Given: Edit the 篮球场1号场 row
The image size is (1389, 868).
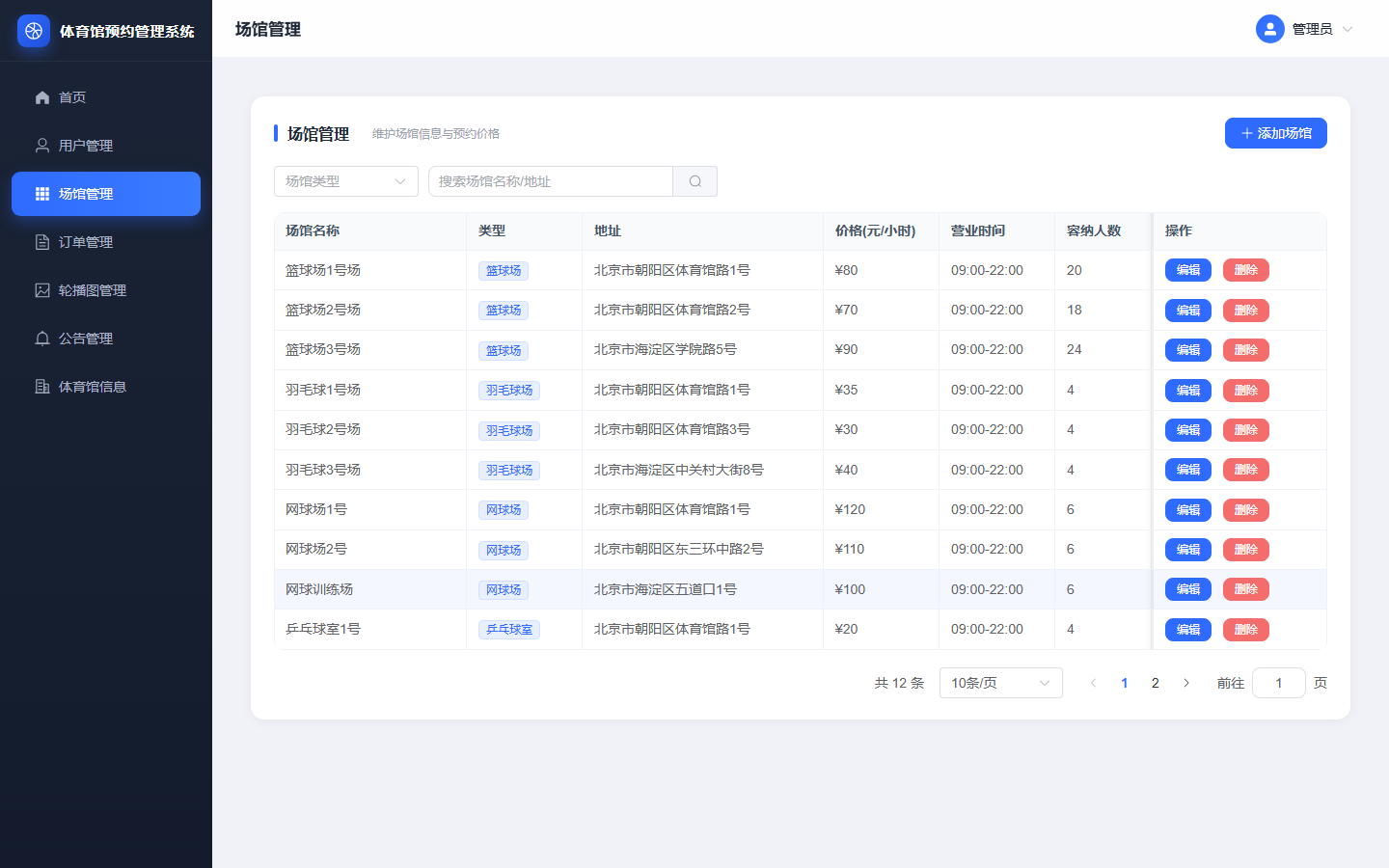Looking at the screenshot, I should coord(1188,270).
